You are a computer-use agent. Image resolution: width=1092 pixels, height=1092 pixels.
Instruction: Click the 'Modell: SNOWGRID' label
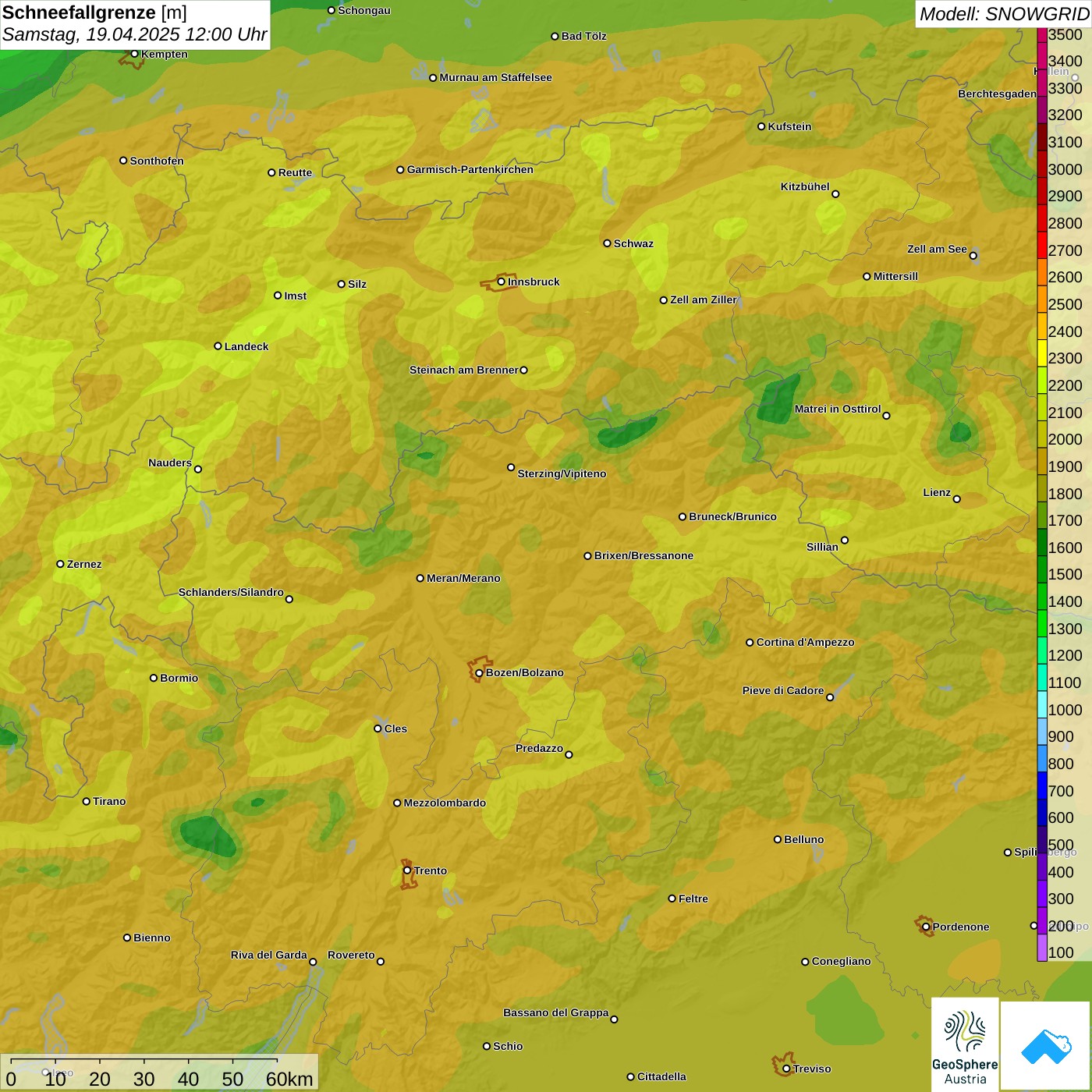click(x=1004, y=14)
